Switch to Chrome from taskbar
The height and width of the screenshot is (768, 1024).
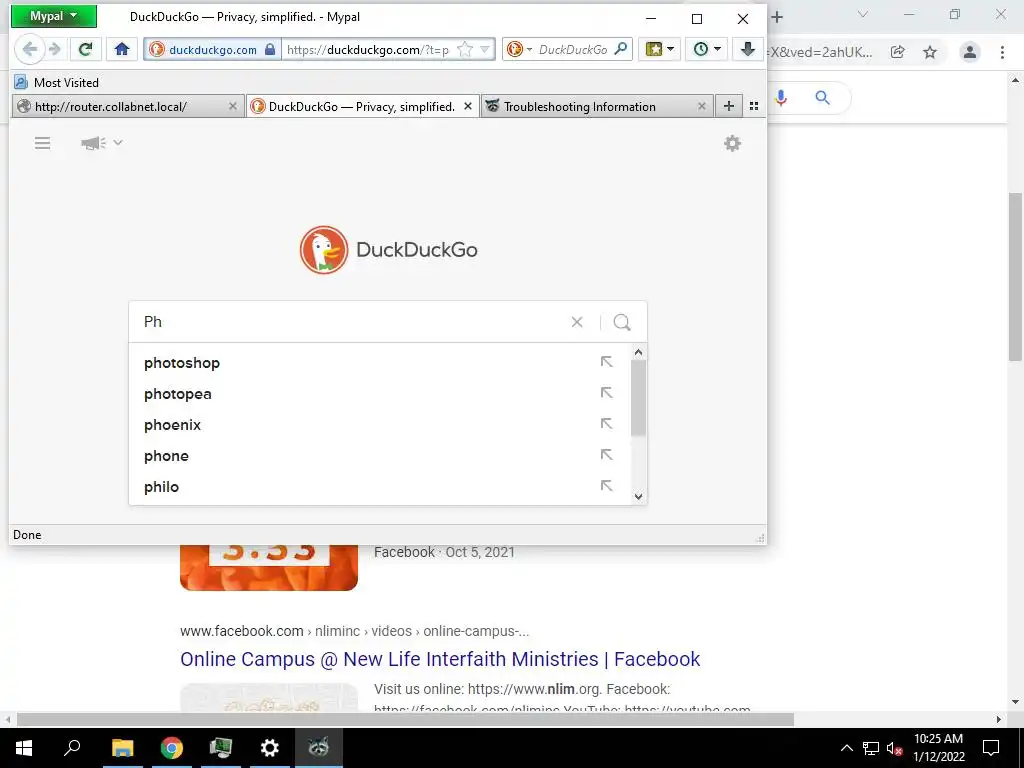[172, 748]
